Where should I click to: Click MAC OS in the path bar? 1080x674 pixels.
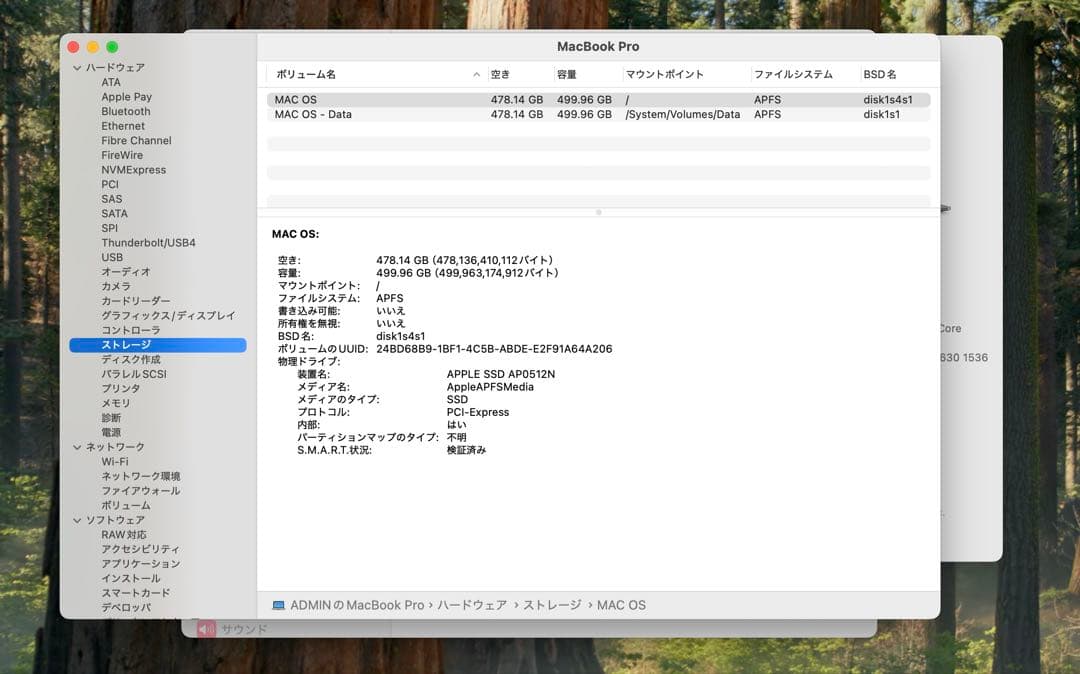coord(621,605)
